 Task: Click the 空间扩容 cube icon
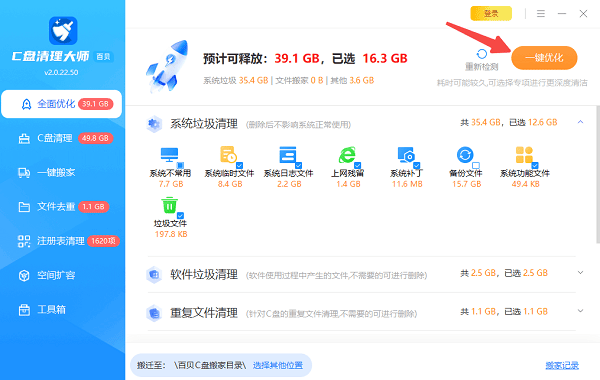[x=24, y=276]
